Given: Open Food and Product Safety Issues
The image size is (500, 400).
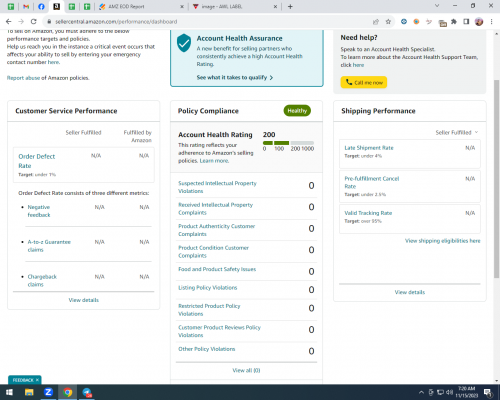Looking at the screenshot, I should (217, 269).
